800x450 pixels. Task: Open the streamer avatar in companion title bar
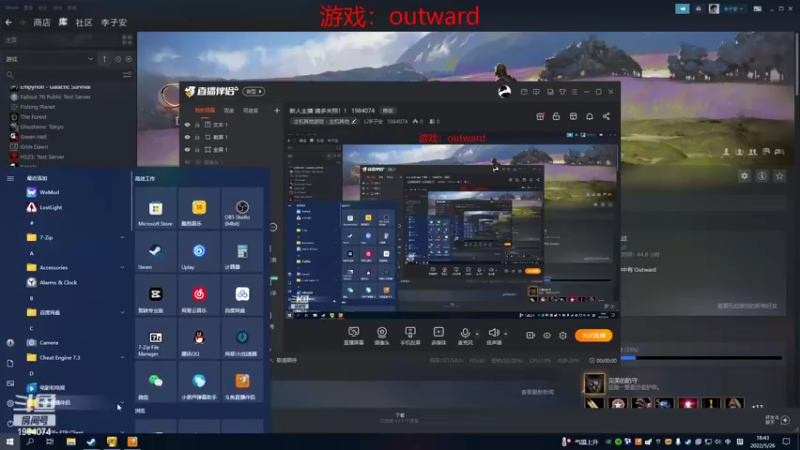pyautogui.click(x=504, y=92)
